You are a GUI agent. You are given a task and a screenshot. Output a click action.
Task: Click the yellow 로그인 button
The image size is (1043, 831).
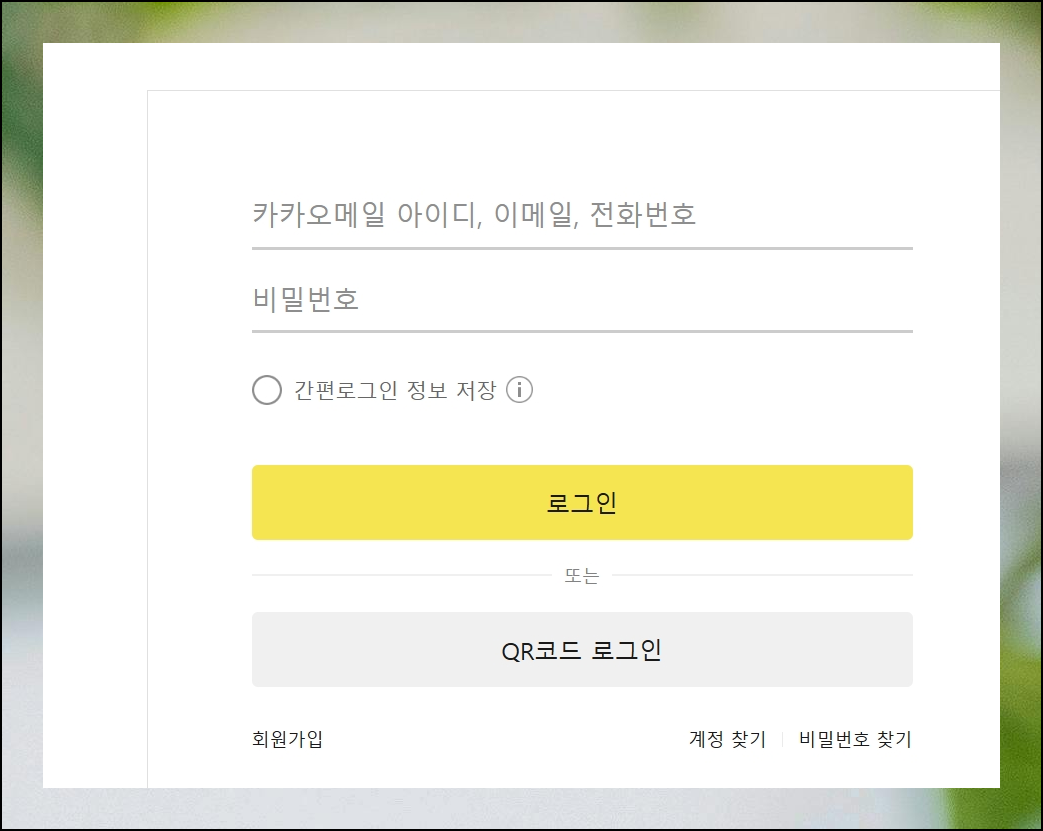click(582, 502)
